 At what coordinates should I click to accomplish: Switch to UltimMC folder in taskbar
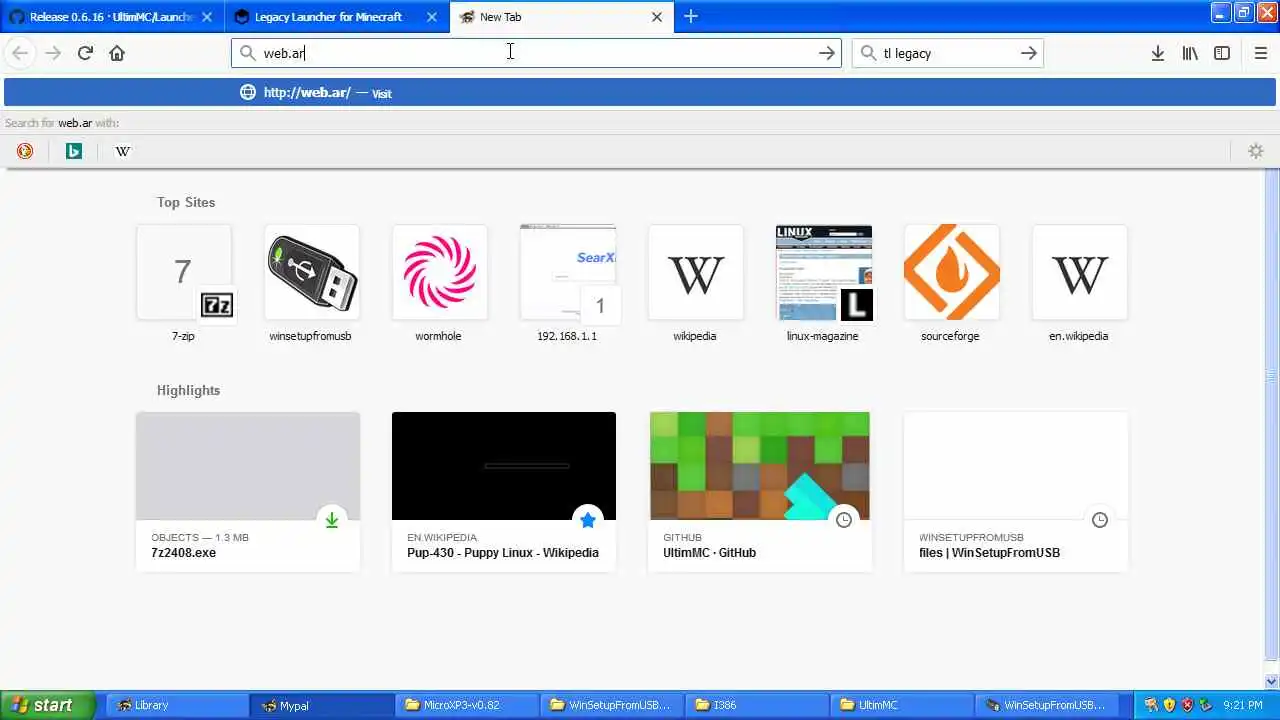[901, 705]
